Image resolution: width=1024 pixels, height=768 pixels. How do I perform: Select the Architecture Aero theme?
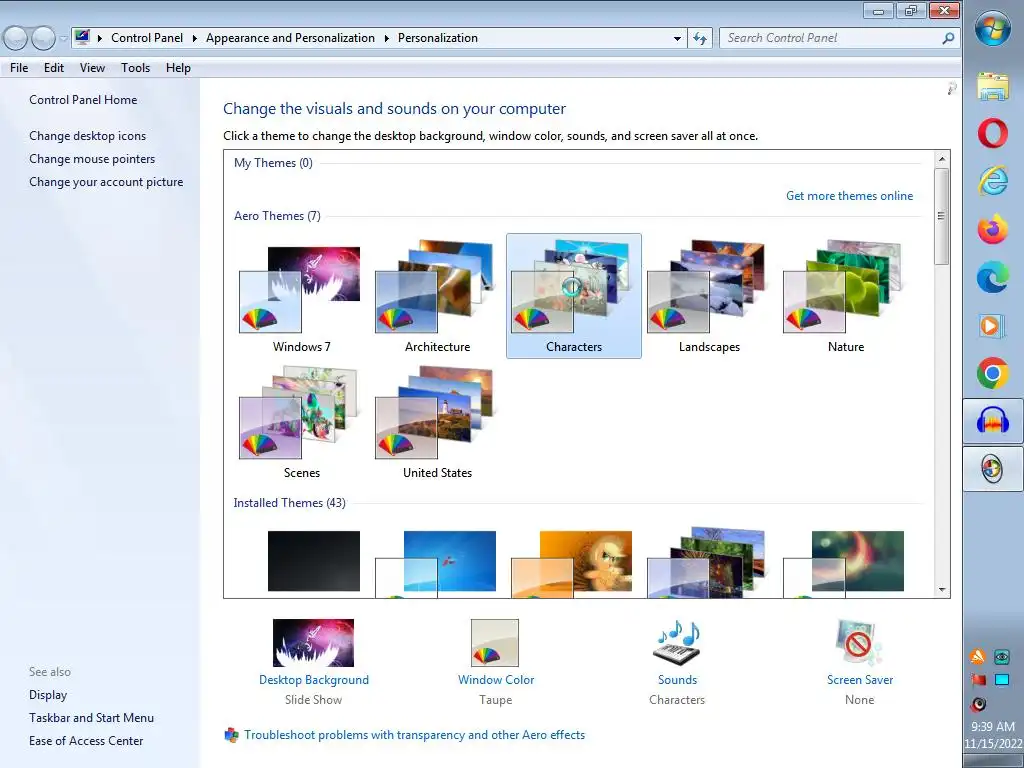pos(437,298)
